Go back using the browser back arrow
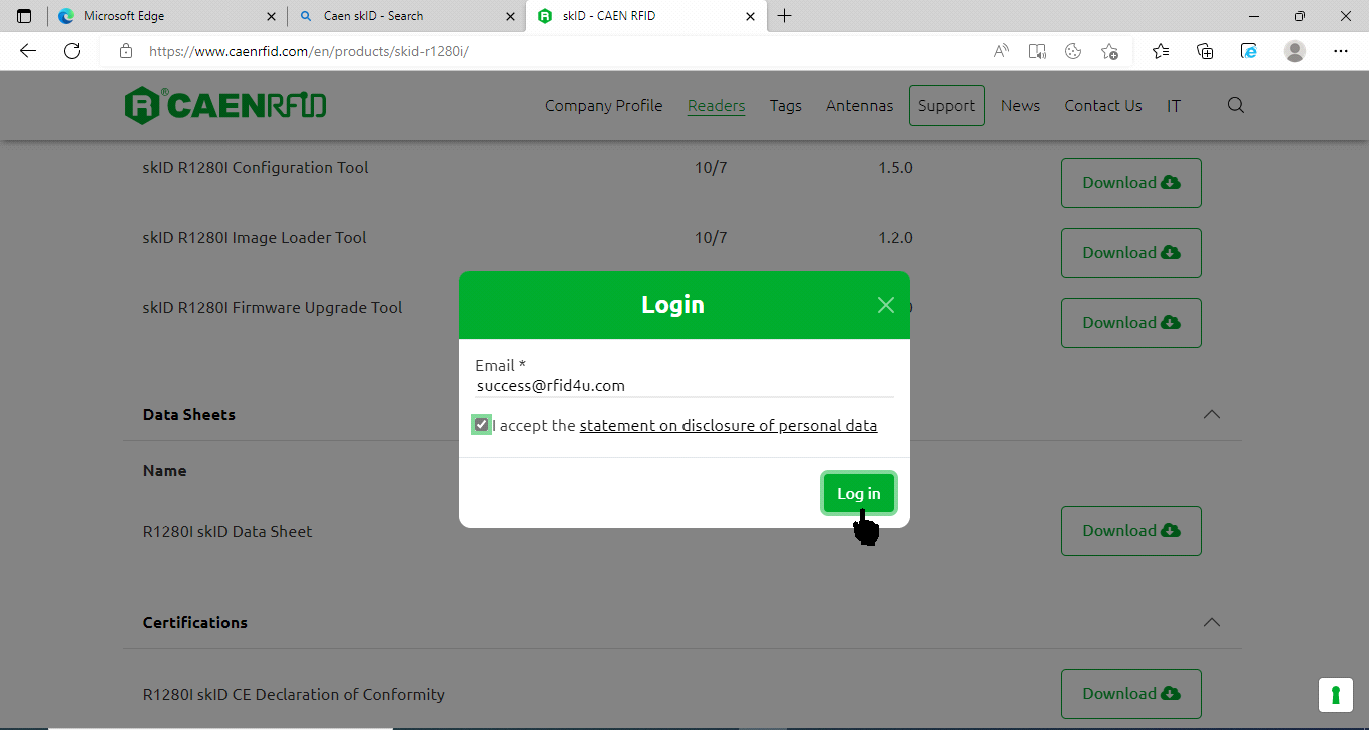The width and height of the screenshot is (1369, 730). (x=28, y=51)
